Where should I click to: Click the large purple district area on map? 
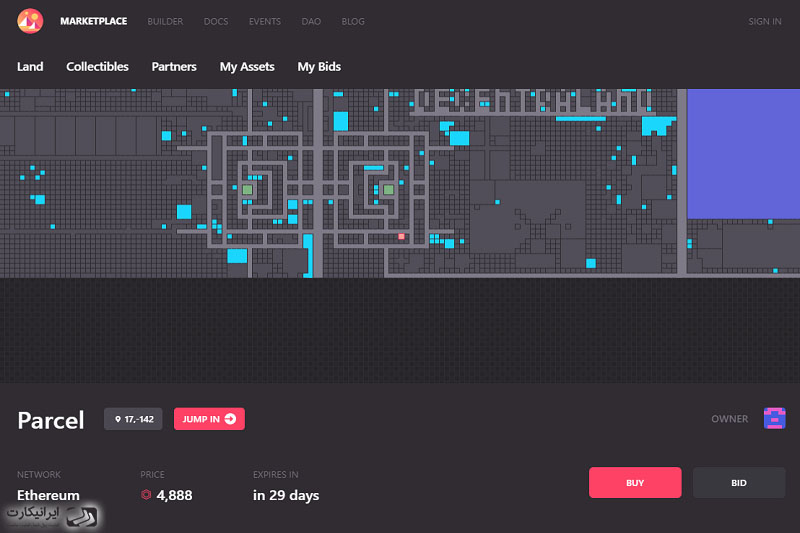point(743,154)
